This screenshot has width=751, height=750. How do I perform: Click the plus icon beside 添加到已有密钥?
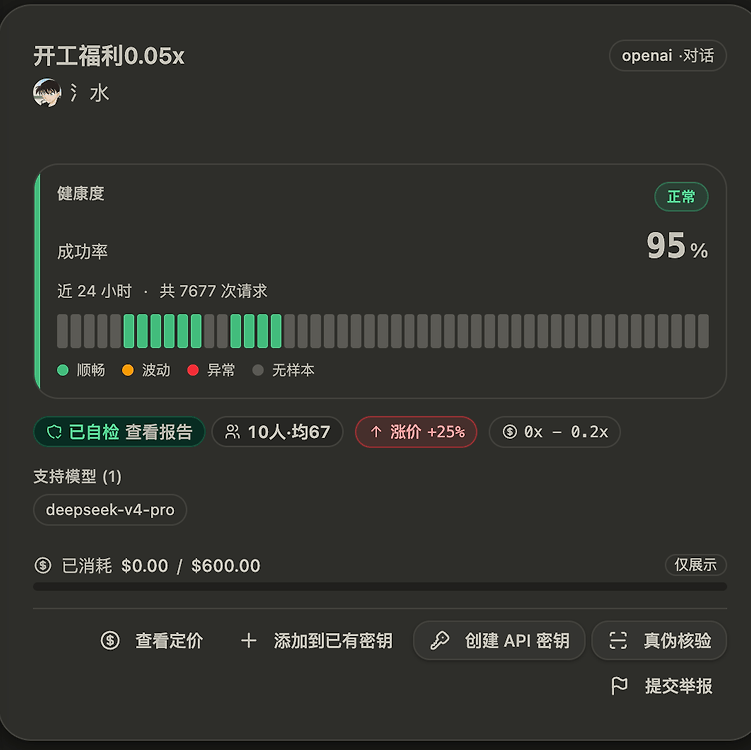[x=249, y=640]
